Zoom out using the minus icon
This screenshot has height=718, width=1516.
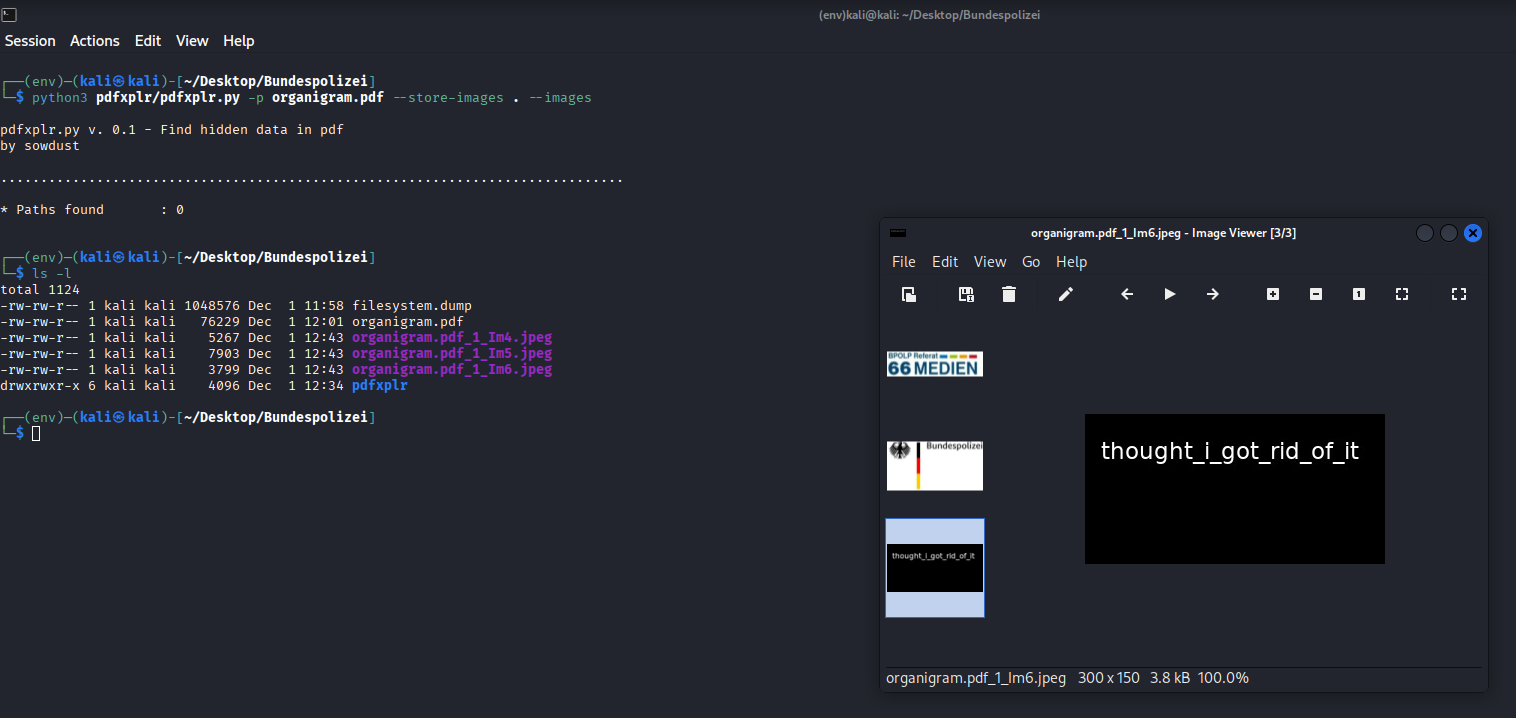click(x=1316, y=294)
